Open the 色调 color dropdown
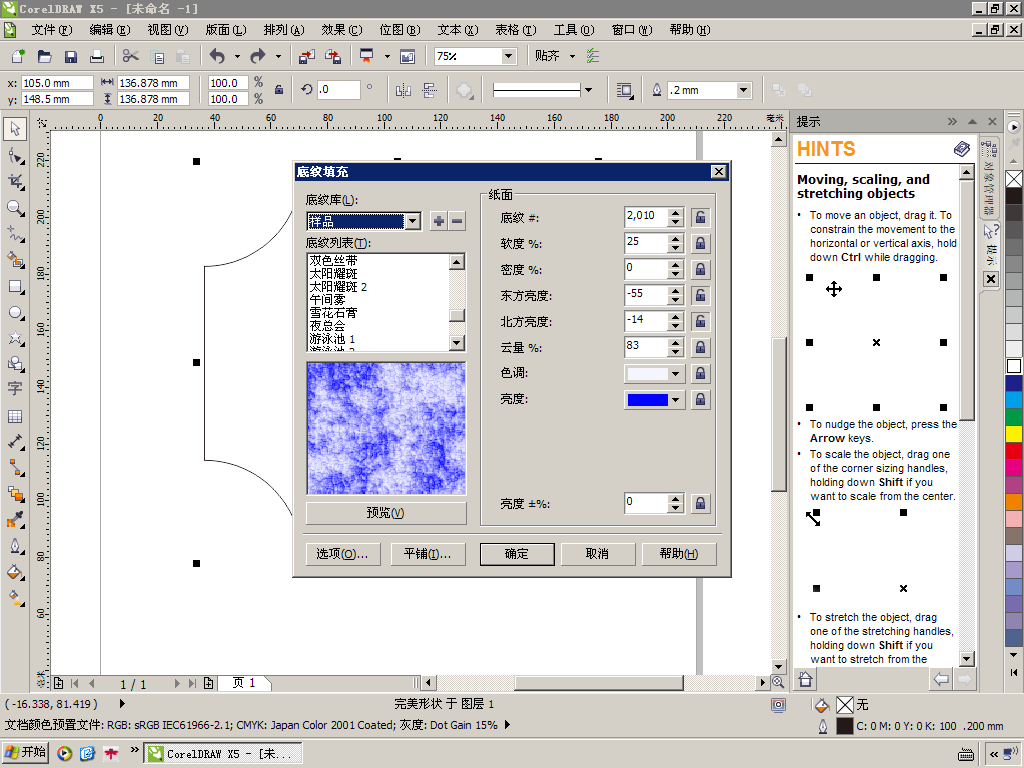 click(676, 374)
